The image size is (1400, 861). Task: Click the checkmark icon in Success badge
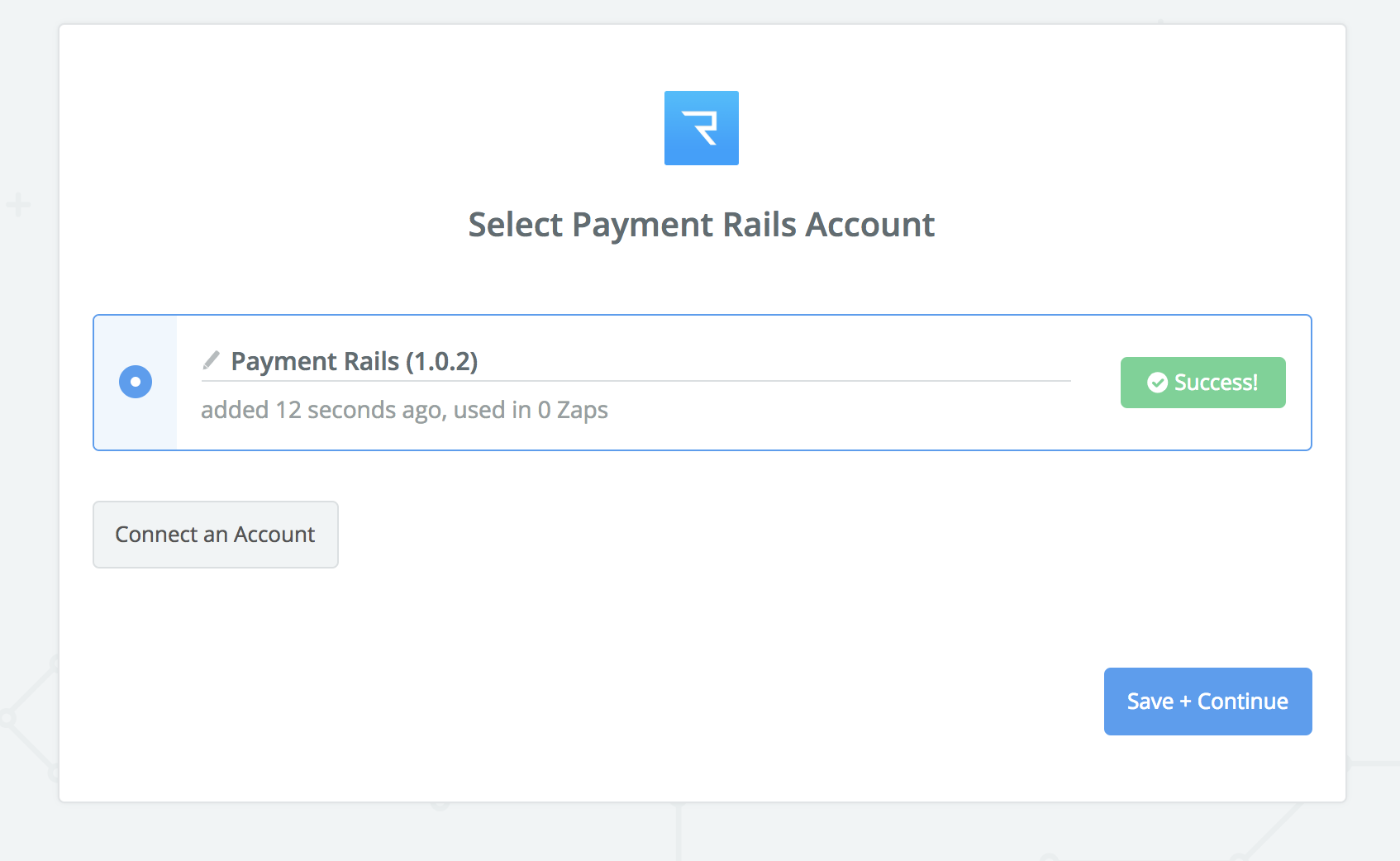click(1157, 383)
